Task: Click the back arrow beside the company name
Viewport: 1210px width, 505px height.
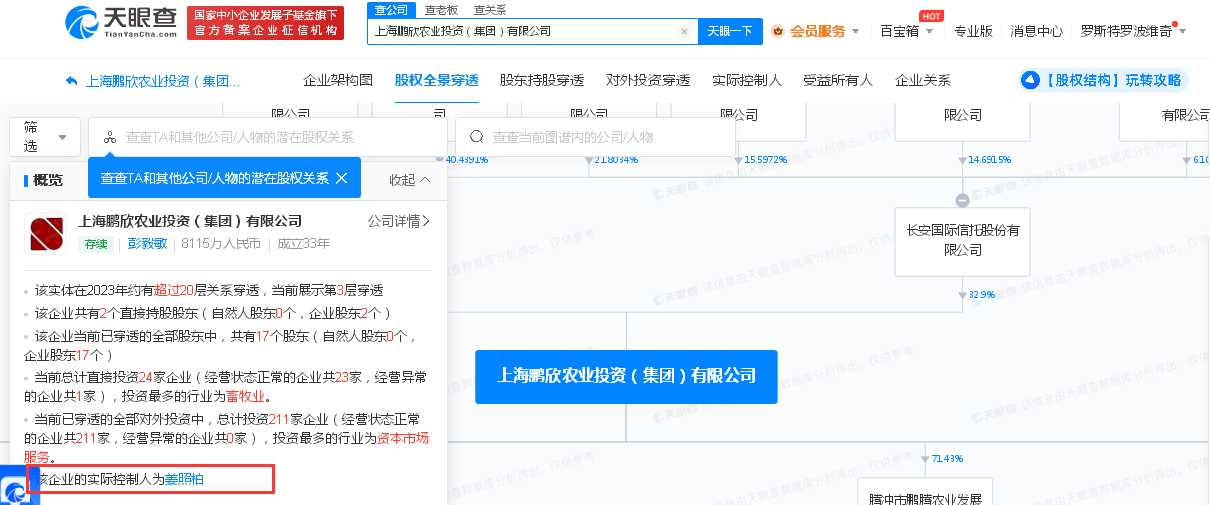Action: point(71,81)
